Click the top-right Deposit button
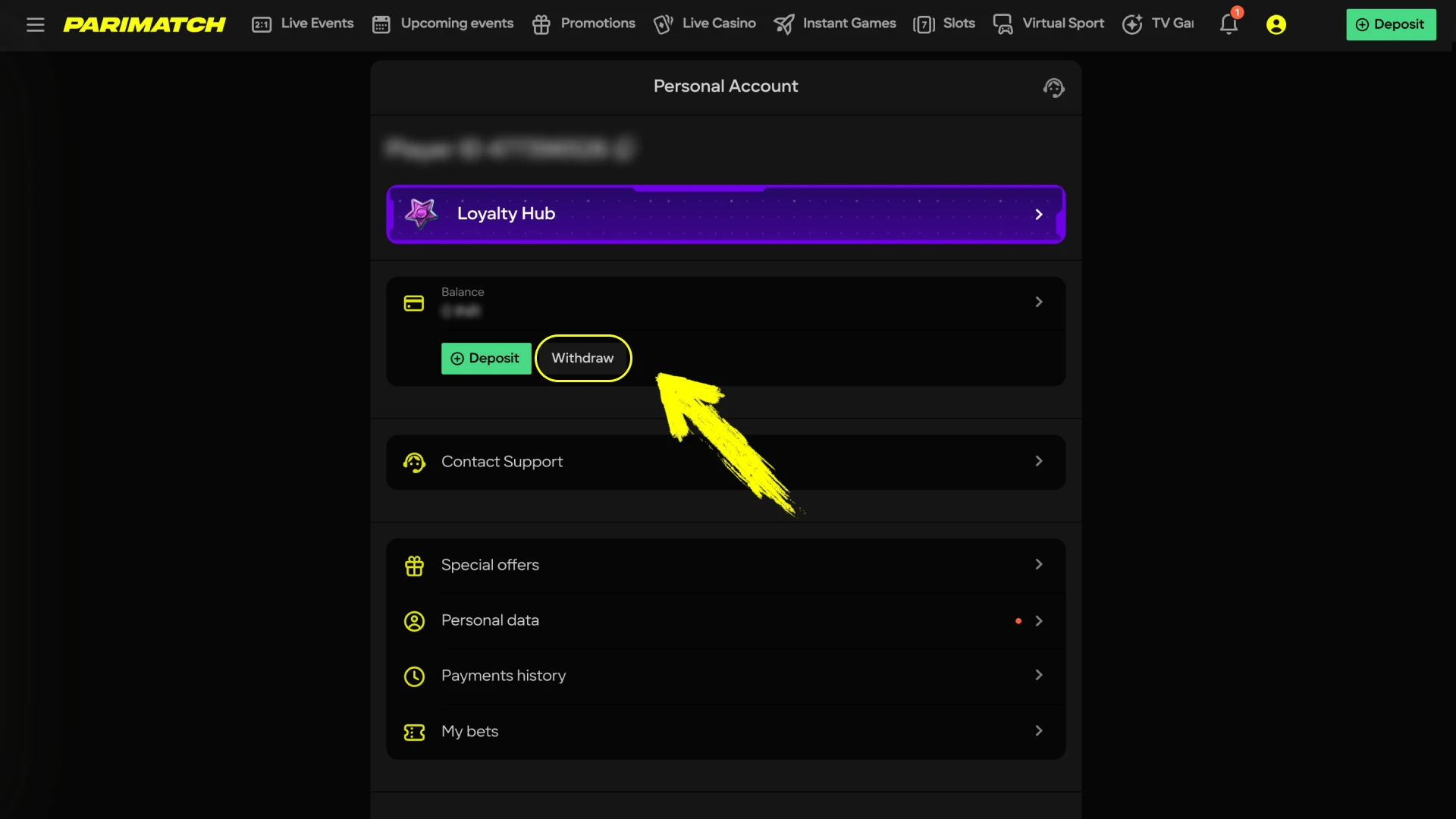 pos(1390,24)
